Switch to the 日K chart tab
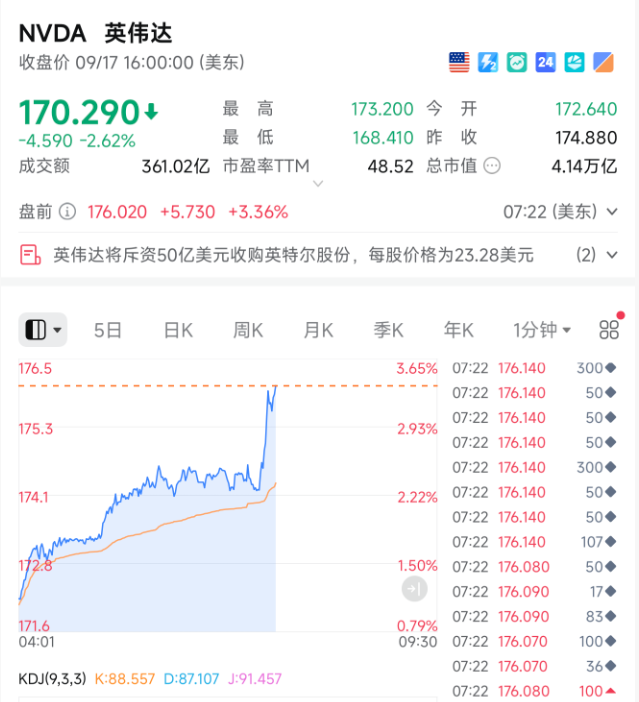The height and width of the screenshot is (702, 639). tap(178, 330)
